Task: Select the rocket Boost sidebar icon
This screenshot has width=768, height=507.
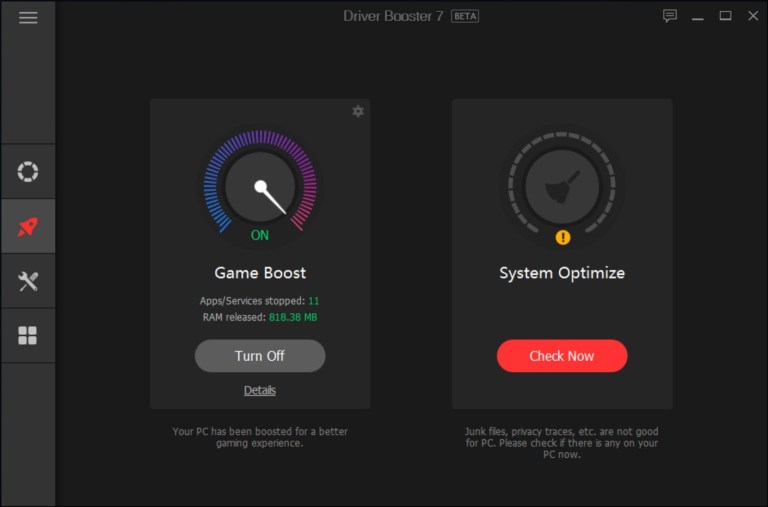Action: pyautogui.click(x=28, y=226)
